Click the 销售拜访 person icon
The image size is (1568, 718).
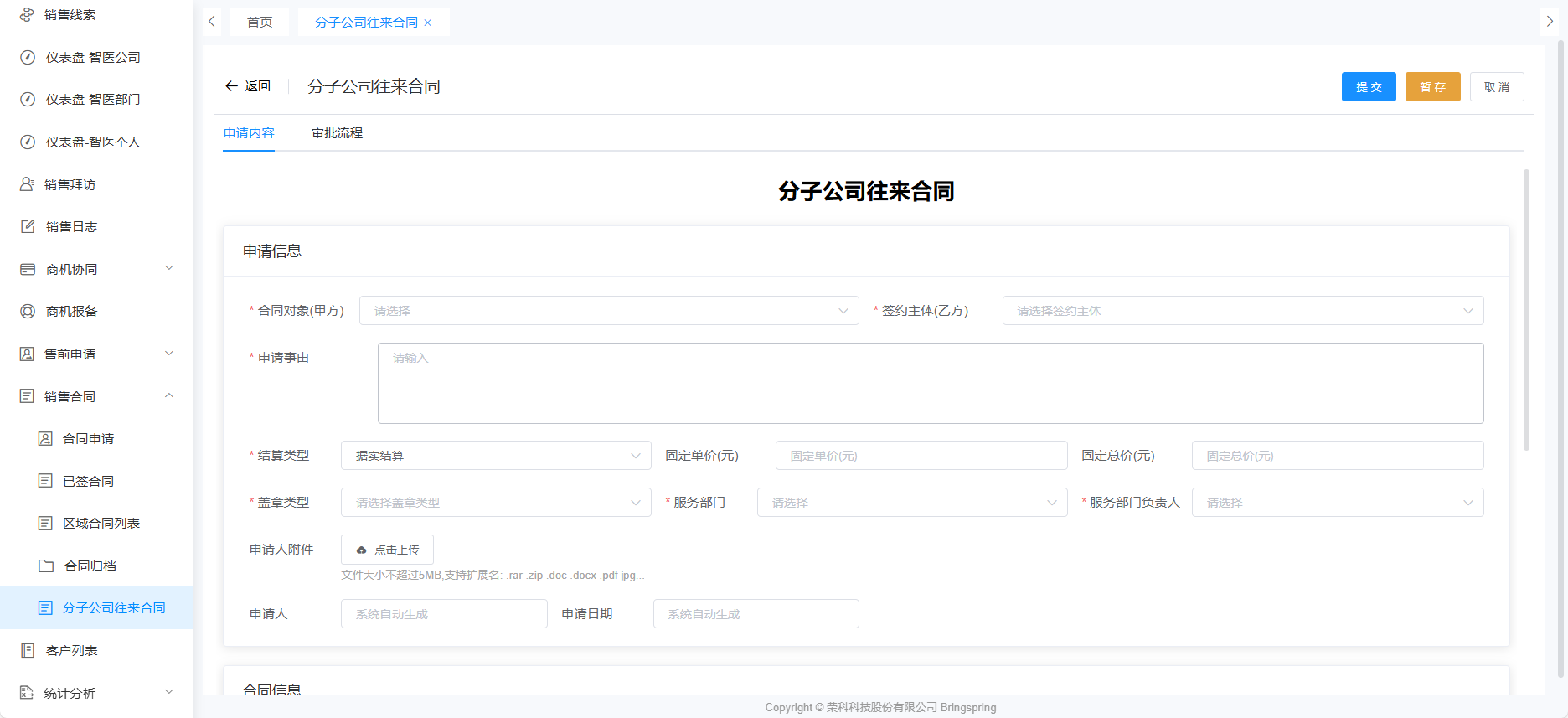point(27,184)
